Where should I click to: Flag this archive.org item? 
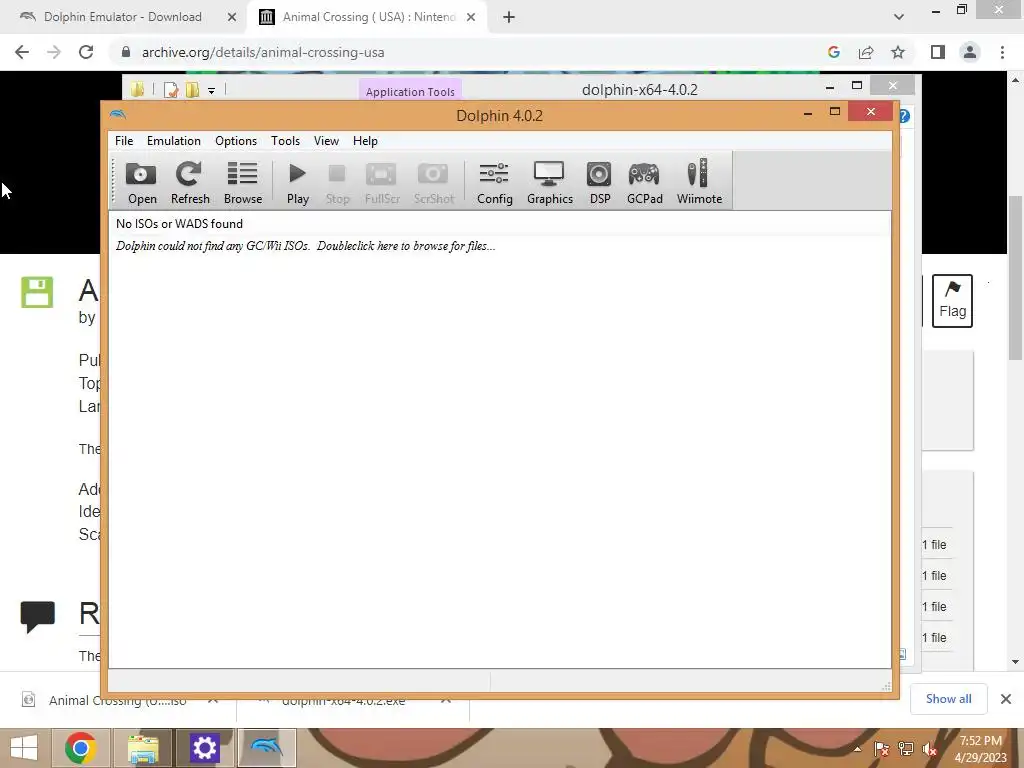point(952,301)
